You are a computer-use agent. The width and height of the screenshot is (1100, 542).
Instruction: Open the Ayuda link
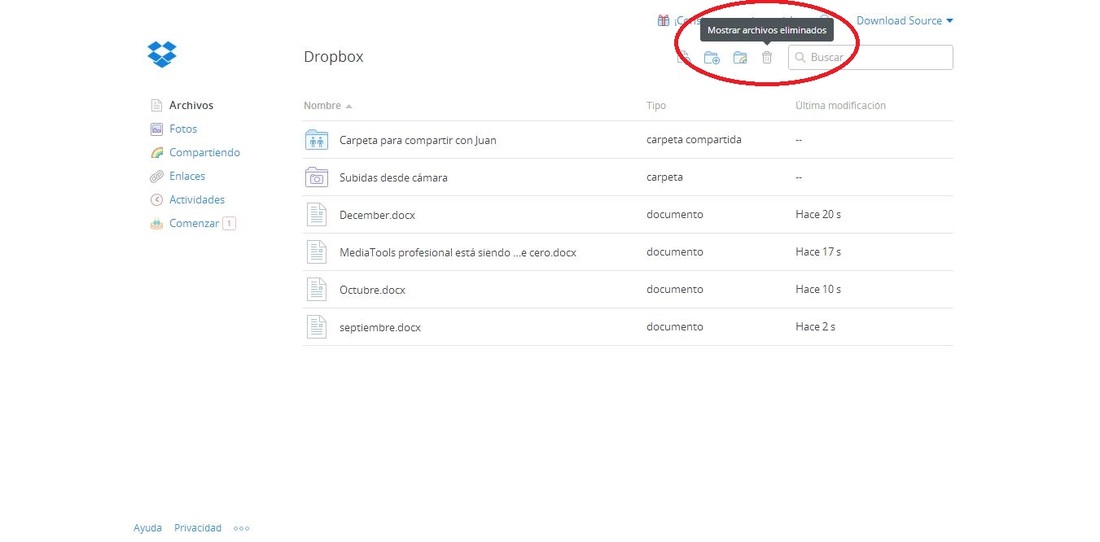click(147, 528)
